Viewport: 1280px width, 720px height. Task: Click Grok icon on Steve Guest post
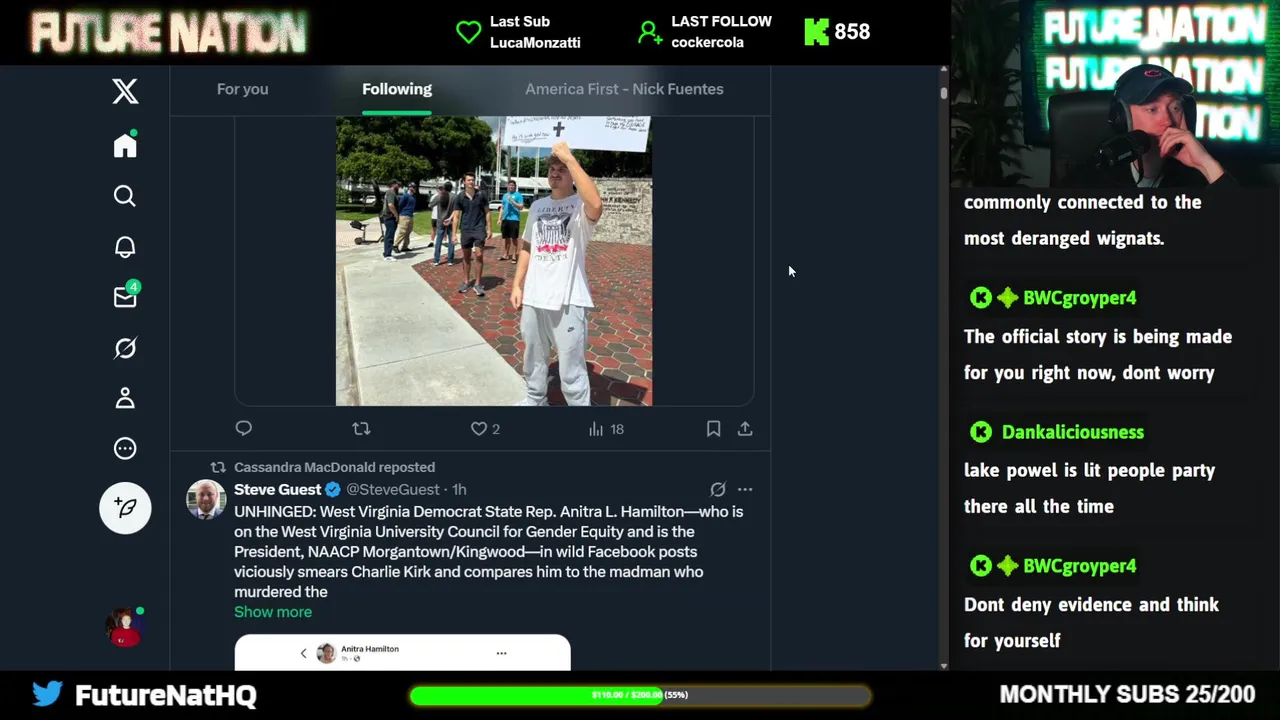(x=718, y=489)
